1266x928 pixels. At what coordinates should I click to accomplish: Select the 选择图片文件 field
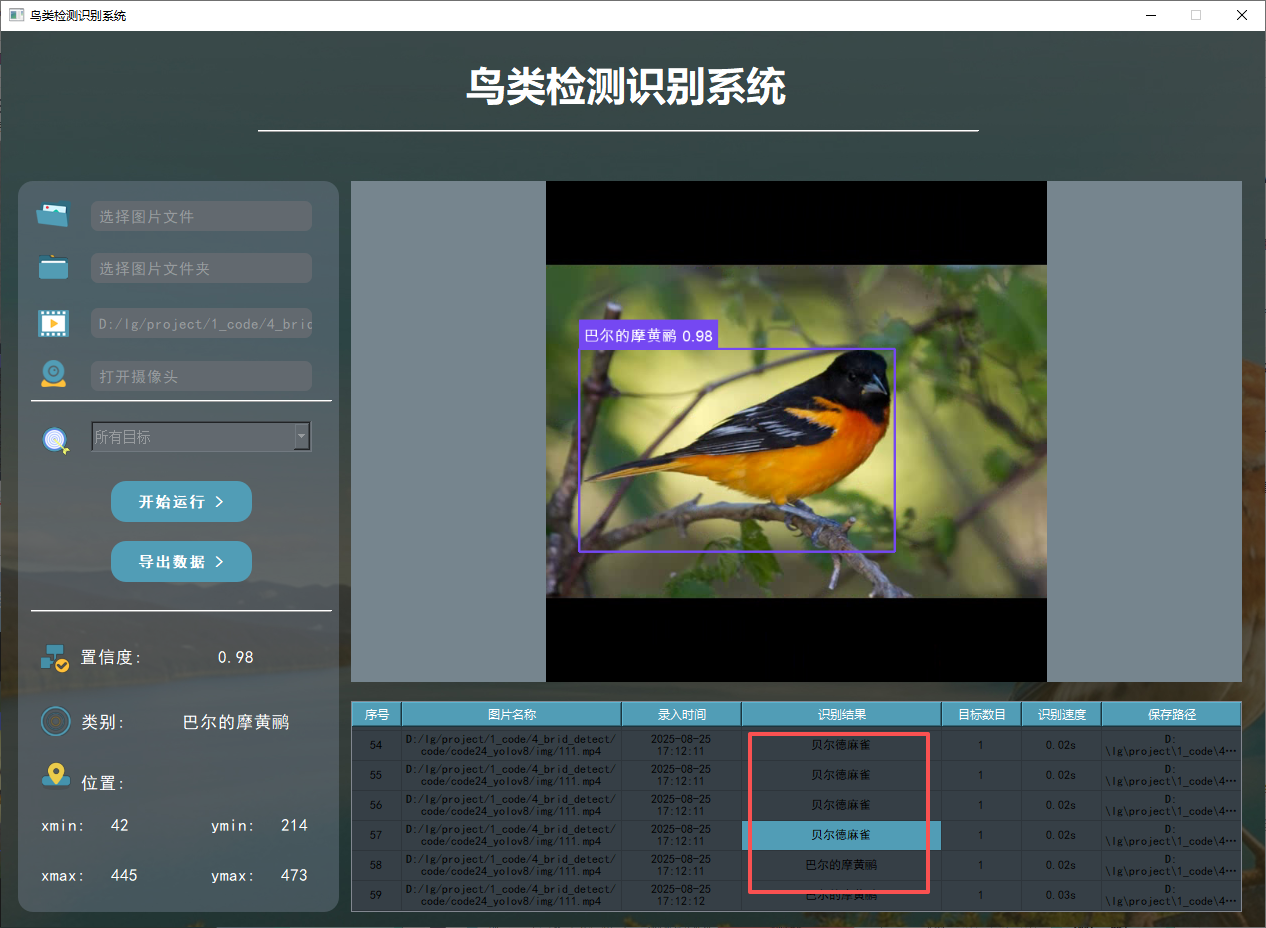point(201,216)
